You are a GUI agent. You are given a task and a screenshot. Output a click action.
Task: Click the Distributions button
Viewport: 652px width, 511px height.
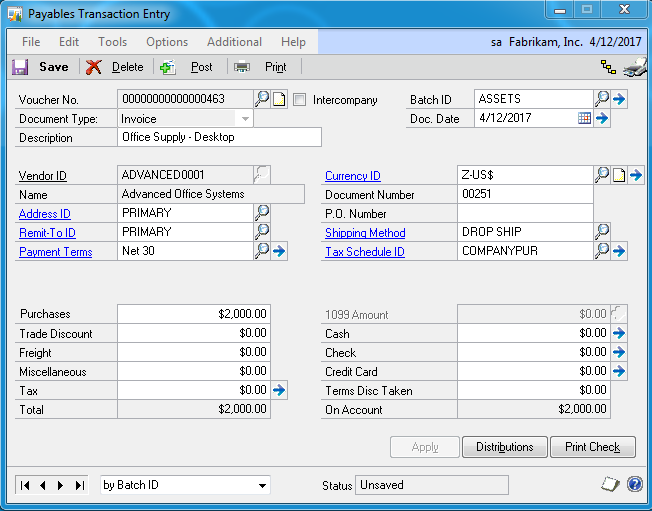pyautogui.click(x=505, y=447)
